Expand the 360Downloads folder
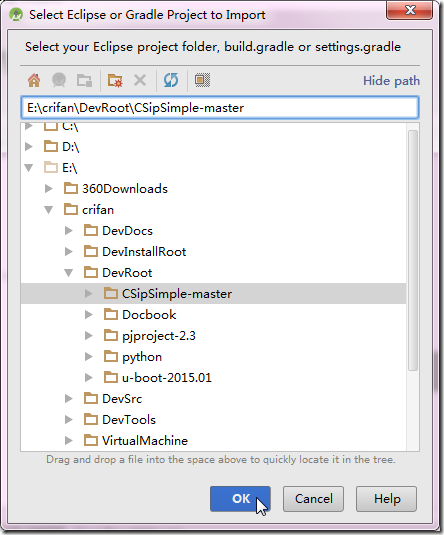 49,188
